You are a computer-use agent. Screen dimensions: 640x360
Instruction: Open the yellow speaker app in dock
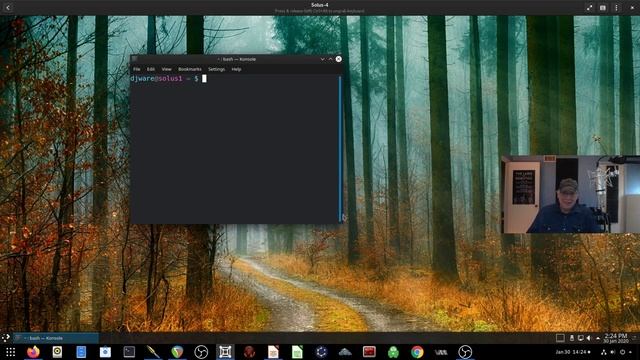57,352
